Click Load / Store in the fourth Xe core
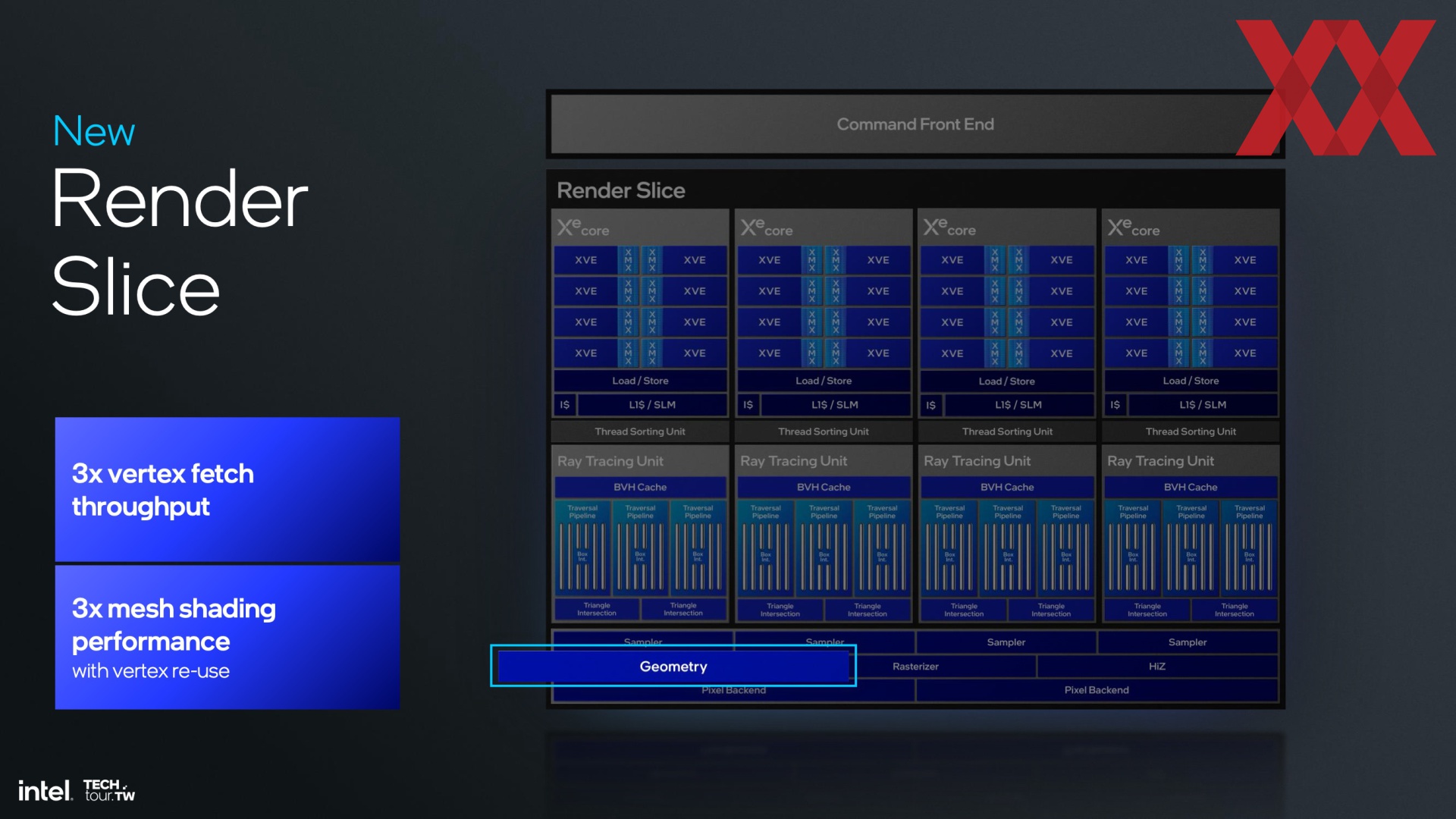Image resolution: width=1456 pixels, height=819 pixels. click(1191, 381)
